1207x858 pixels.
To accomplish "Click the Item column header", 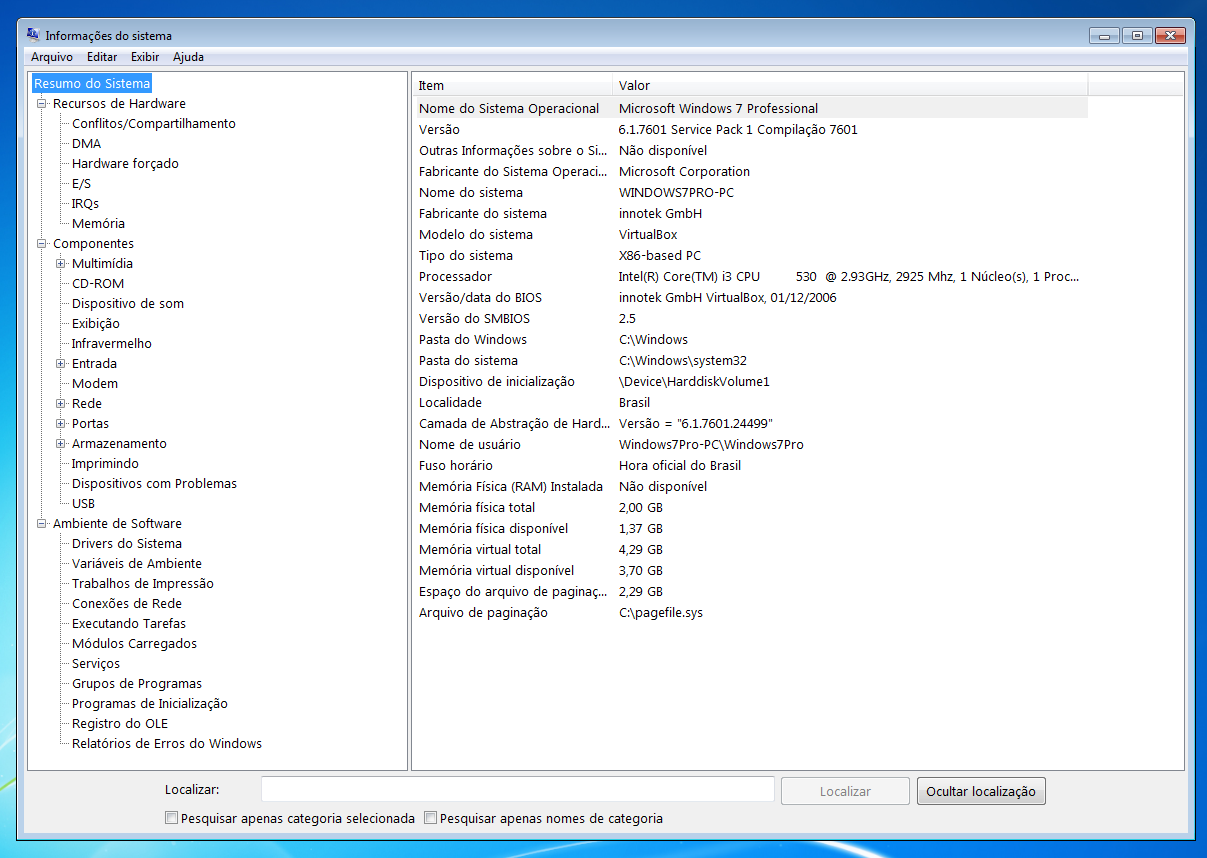I will pos(512,85).
